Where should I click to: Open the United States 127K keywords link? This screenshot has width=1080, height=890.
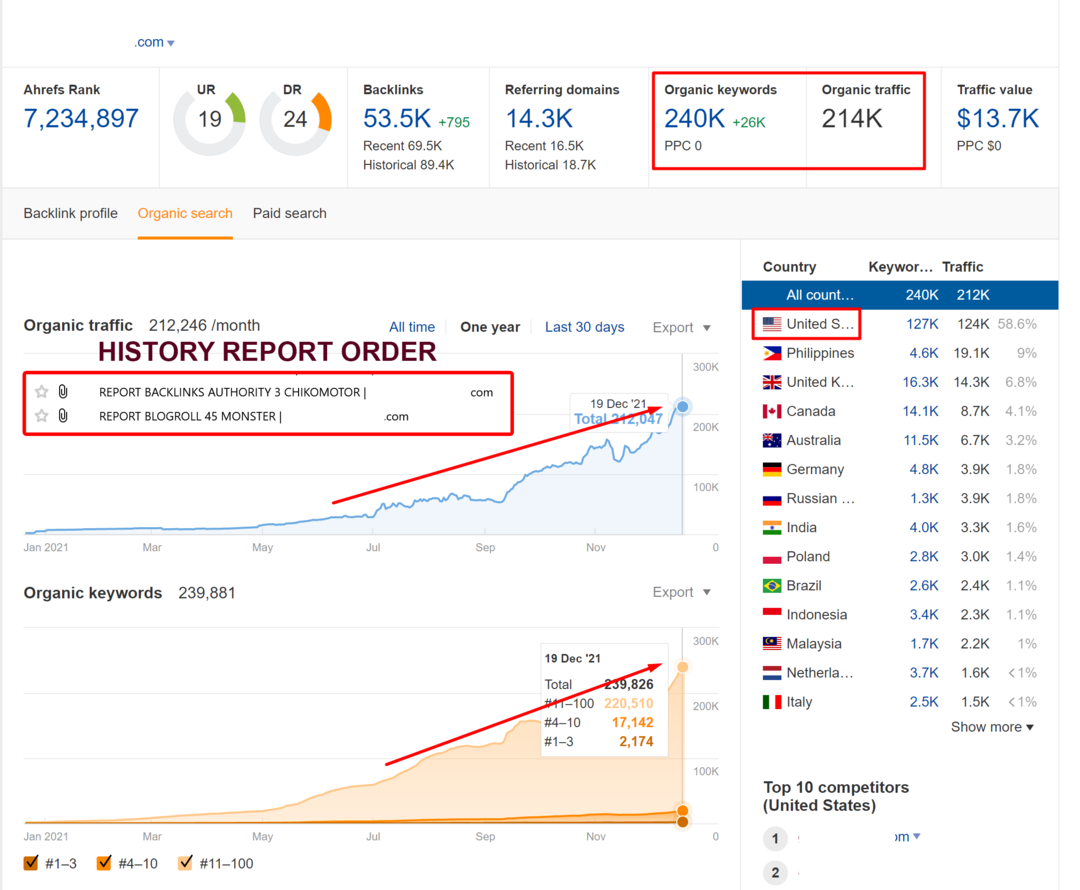(922, 324)
